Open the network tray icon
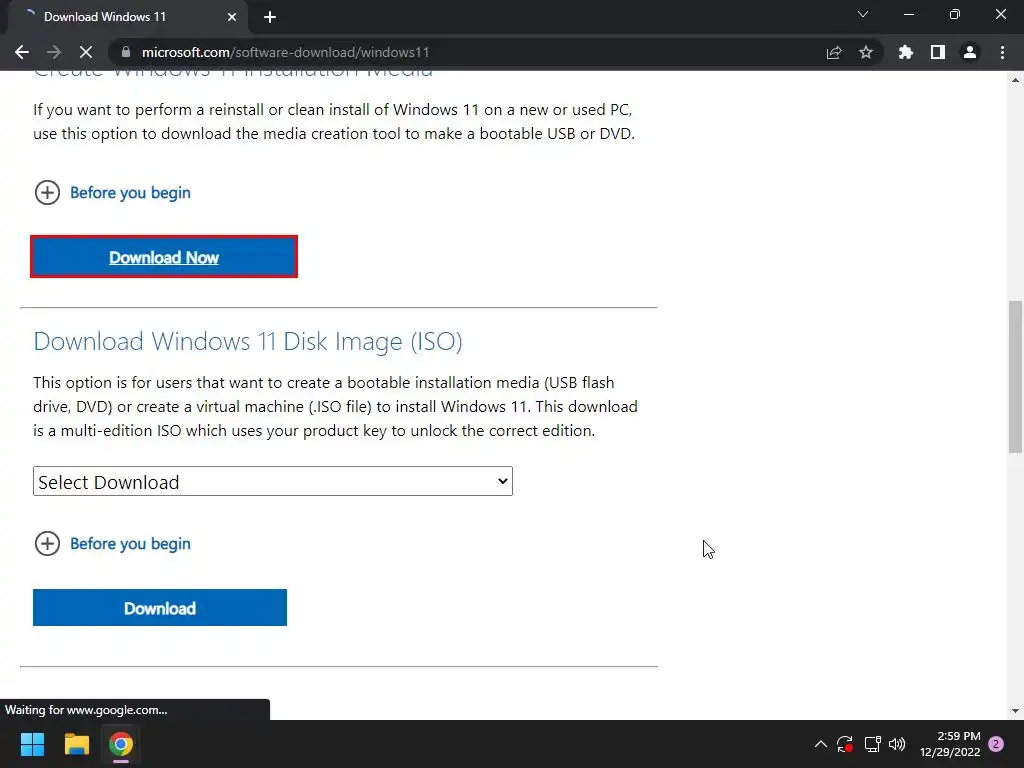1024x768 pixels. [872, 744]
